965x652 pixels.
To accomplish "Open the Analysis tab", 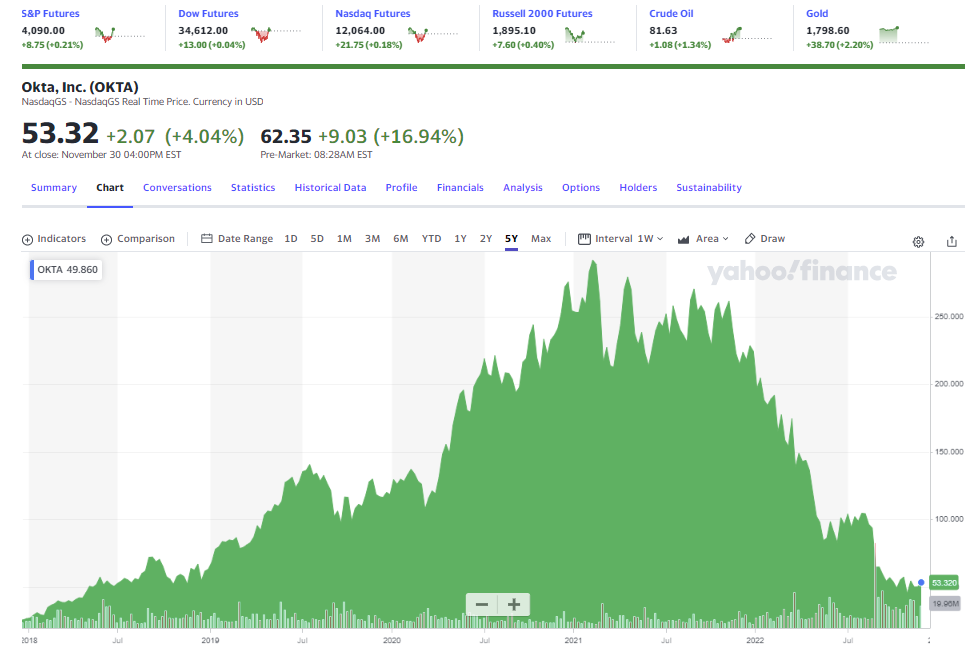I will pyautogui.click(x=523, y=188).
